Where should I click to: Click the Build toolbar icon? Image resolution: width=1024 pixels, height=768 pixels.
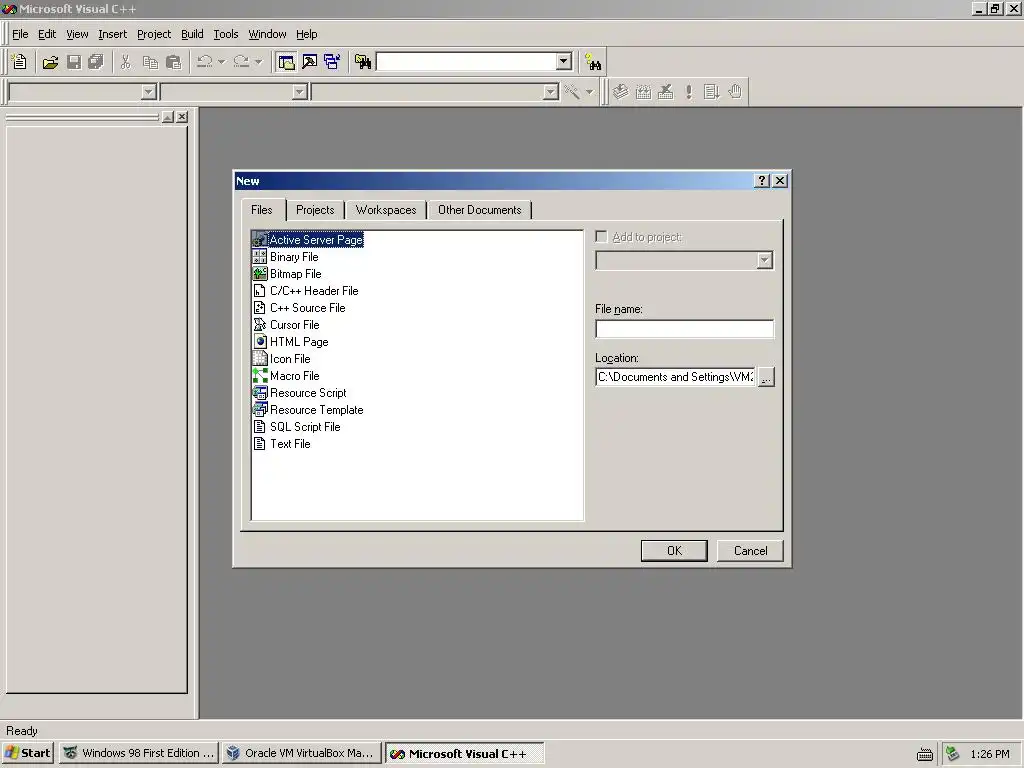(643, 92)
